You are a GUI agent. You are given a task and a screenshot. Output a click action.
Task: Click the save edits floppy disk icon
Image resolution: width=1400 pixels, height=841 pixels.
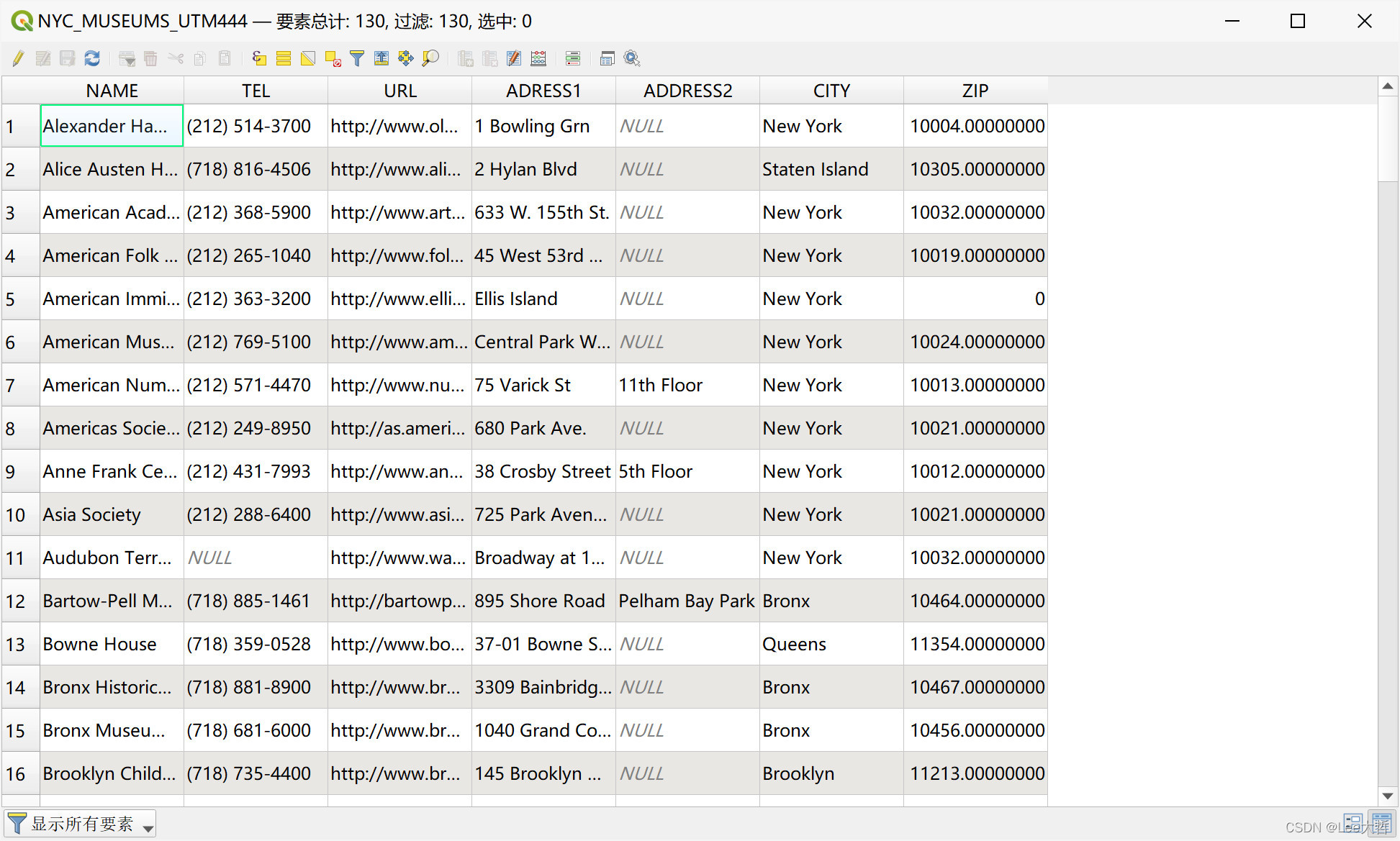(x=68, y=58)
